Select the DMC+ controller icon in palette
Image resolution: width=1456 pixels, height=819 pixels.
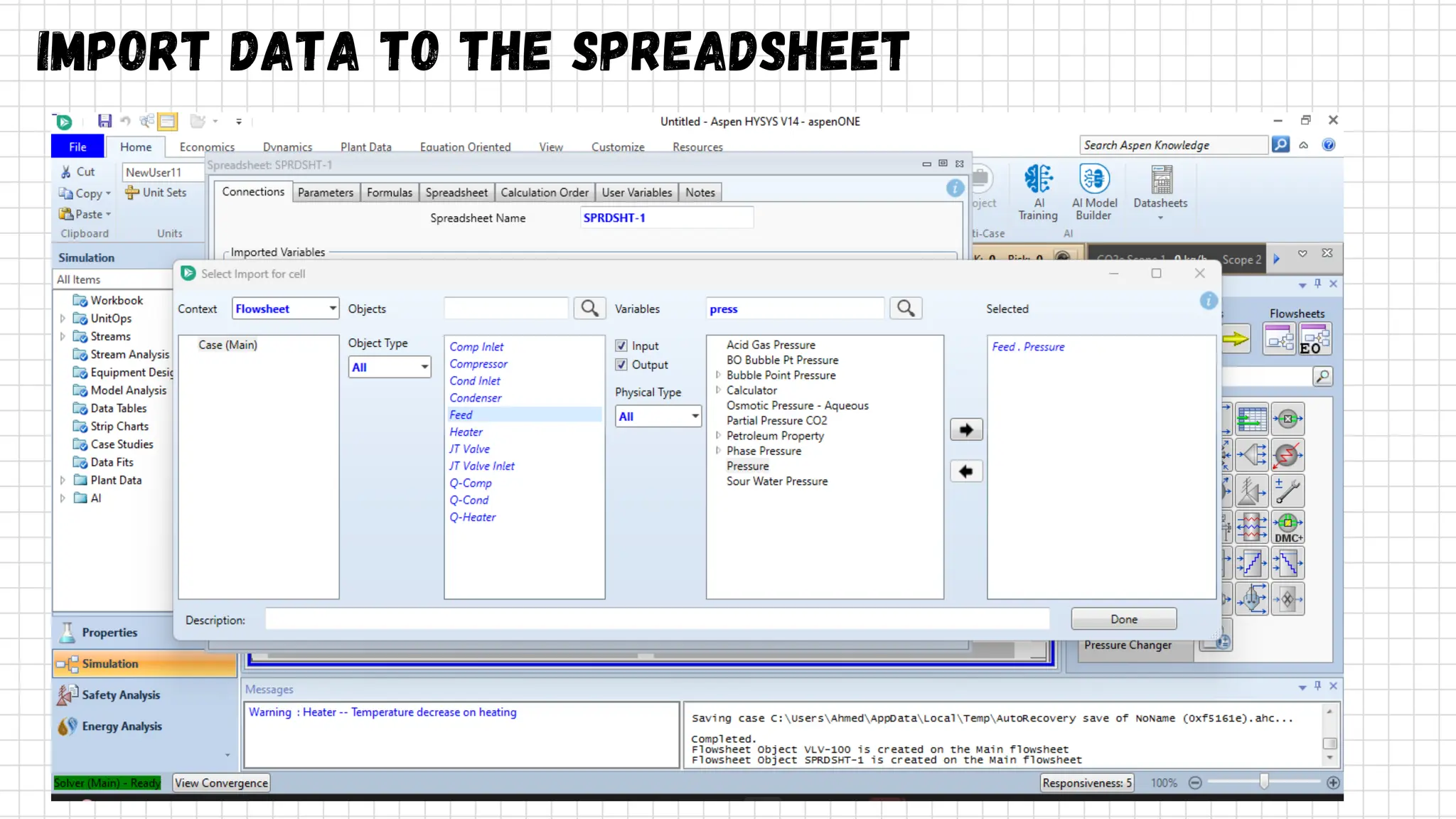coord(1288,527)
